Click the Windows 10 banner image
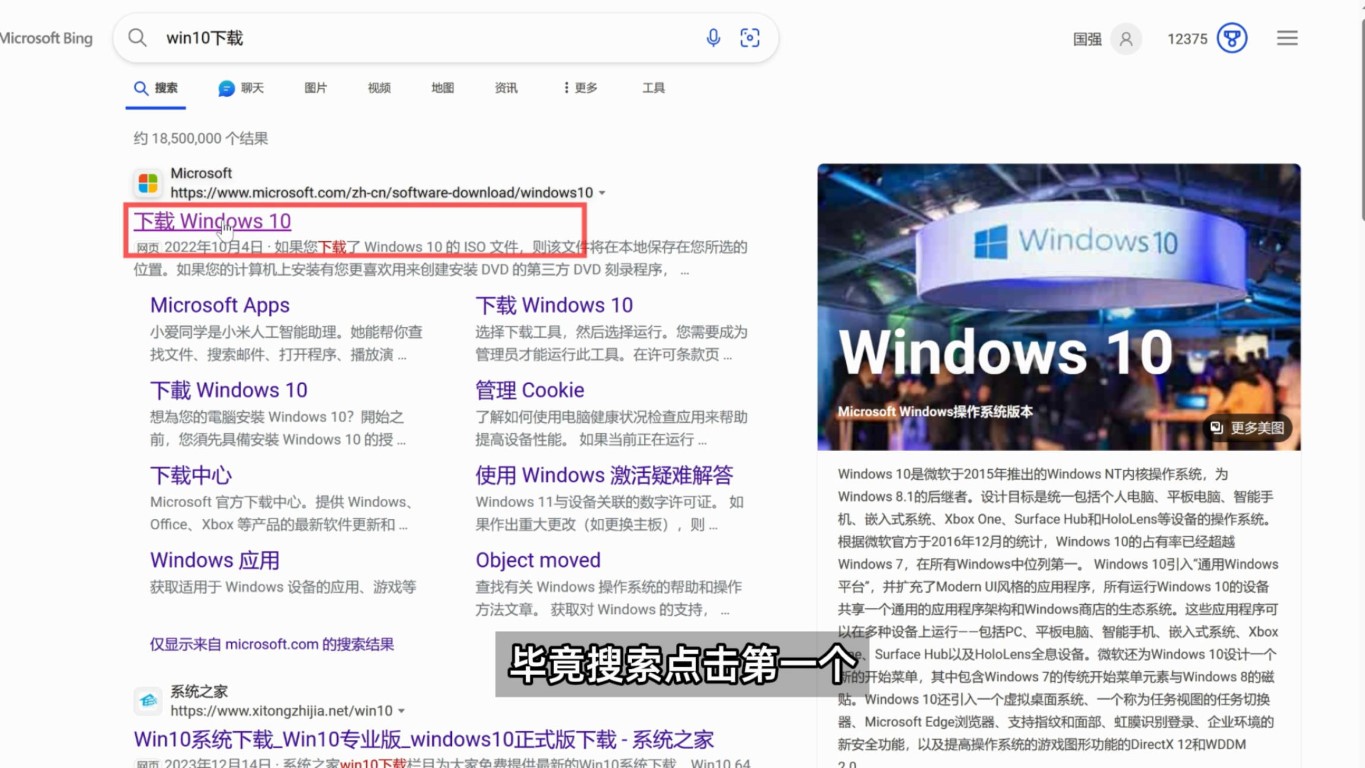Viewport: 1365px width, 768px height. click(1059, 307)
